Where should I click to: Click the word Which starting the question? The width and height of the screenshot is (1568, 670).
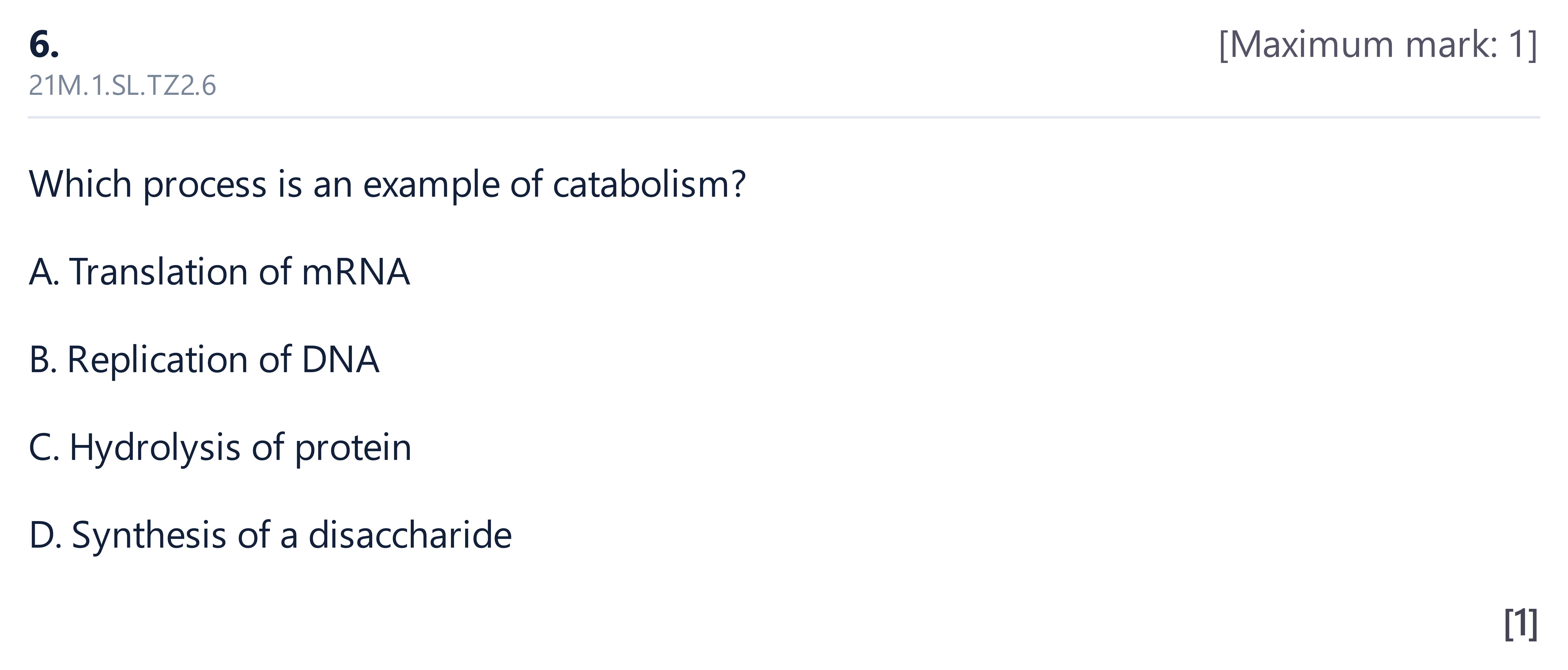pyautogui.click(x=80, y=184)
